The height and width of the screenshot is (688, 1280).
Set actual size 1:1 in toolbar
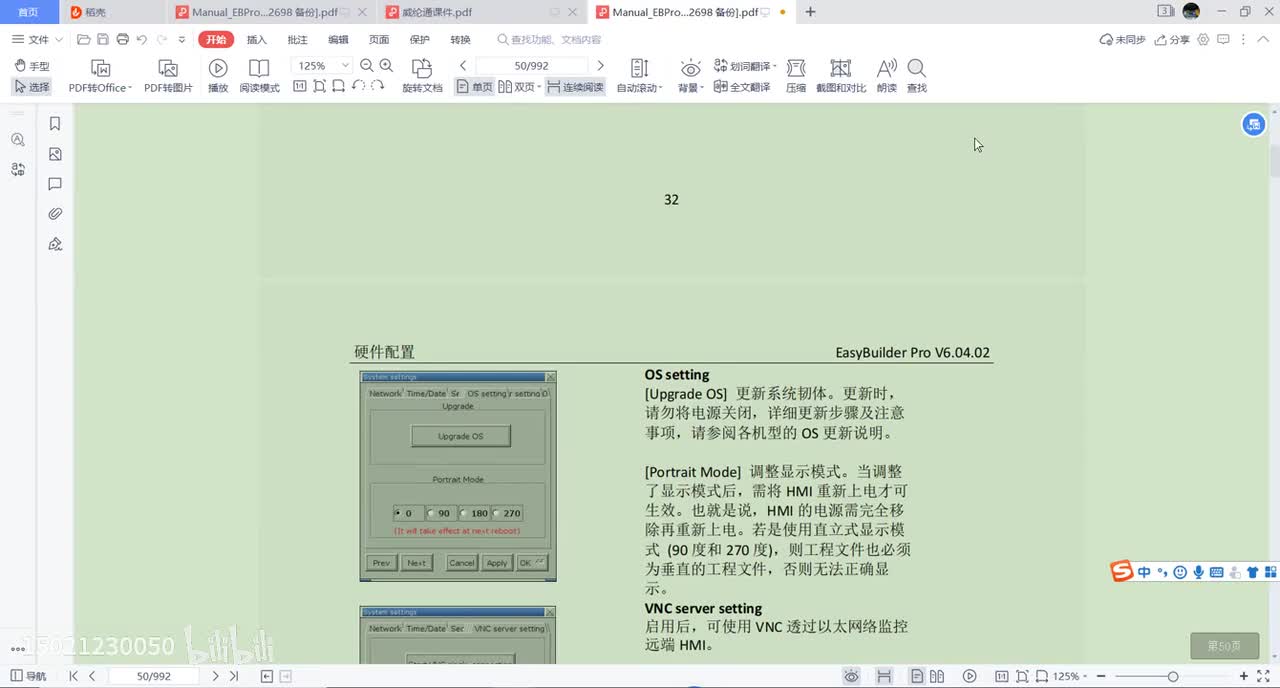tap(299, 87)
